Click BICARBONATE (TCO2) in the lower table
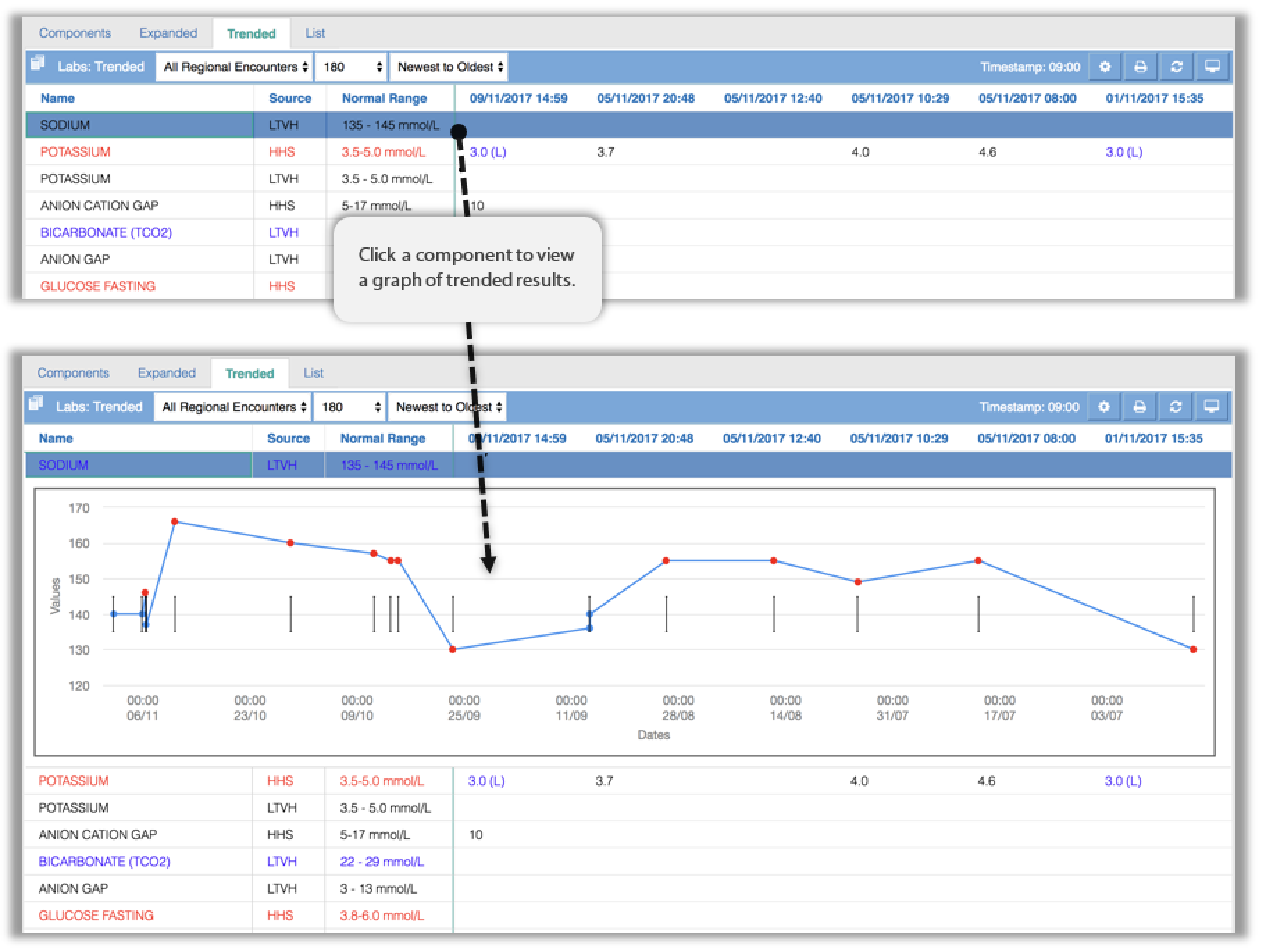The image size is (1266, 952). 104,862
